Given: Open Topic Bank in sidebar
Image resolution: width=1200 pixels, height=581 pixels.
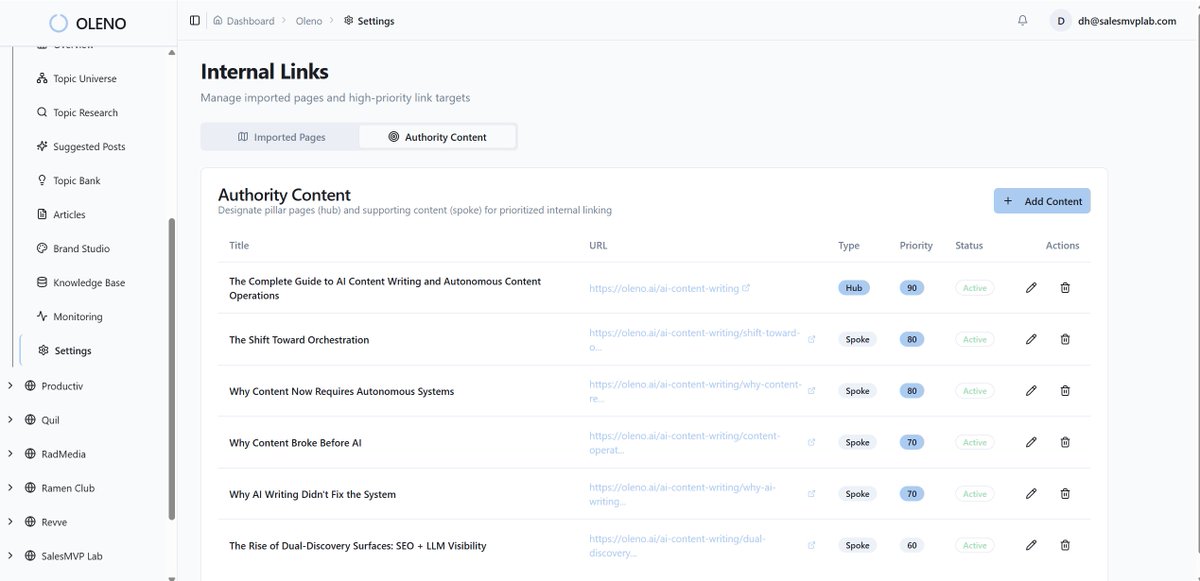Looking at the screenshot, I should coord(69,181).
